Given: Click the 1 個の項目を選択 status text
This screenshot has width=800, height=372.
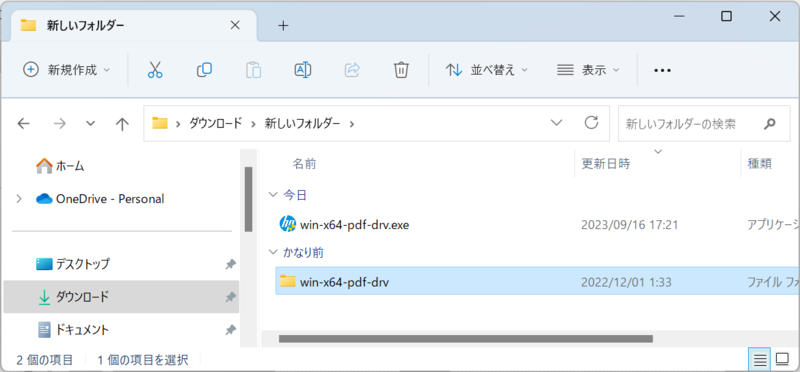Looking at the screenshot, I should click(142, 360).
